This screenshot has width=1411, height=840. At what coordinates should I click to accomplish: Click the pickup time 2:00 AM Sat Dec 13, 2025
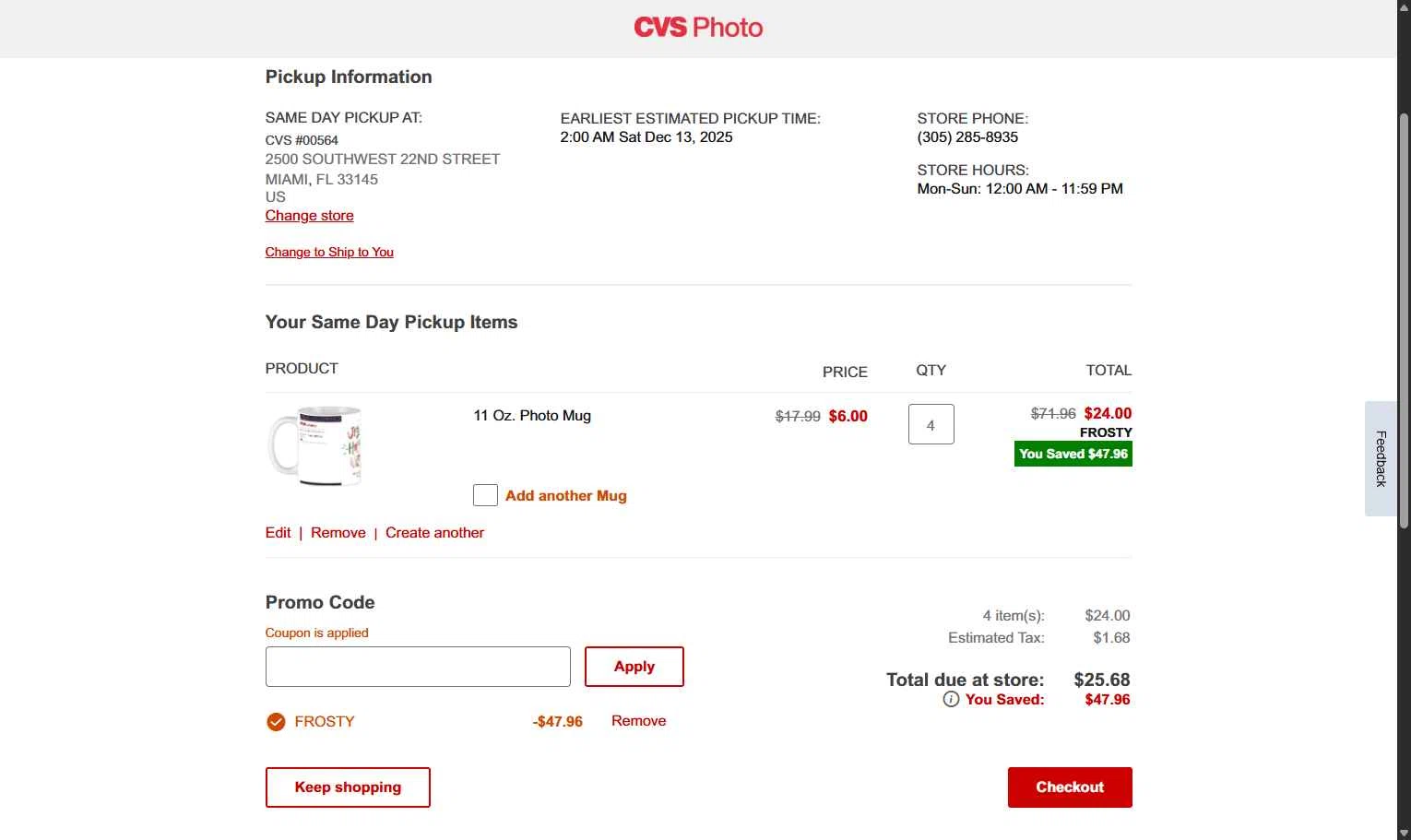click(646, 137)
